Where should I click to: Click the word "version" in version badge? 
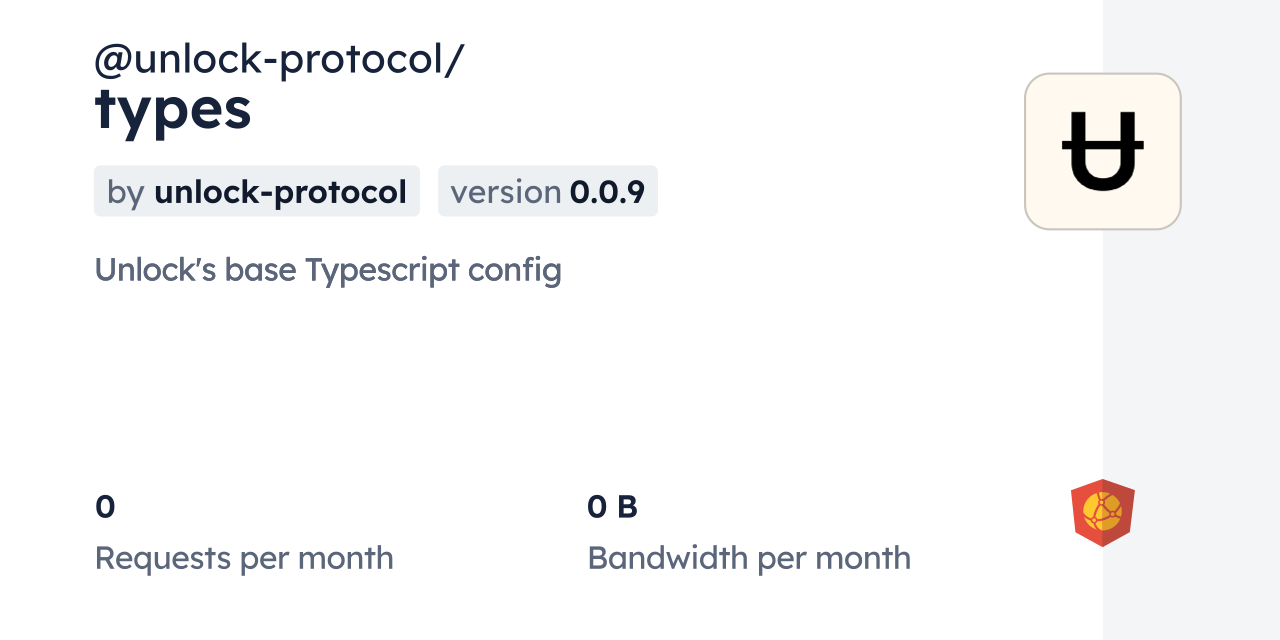505,192
